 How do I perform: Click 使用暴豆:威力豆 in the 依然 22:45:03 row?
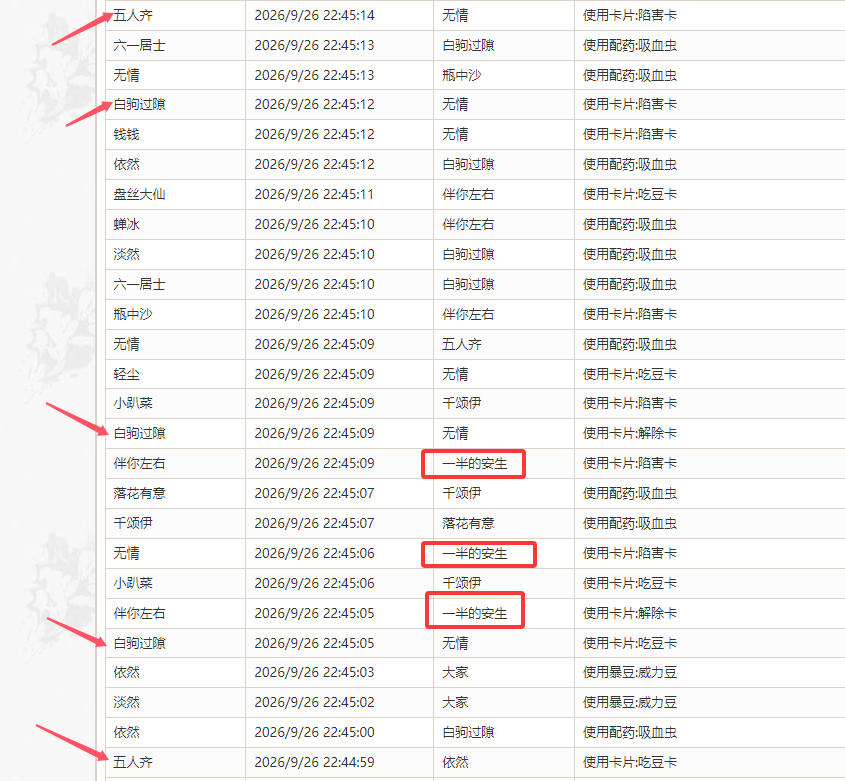point(629,672)
